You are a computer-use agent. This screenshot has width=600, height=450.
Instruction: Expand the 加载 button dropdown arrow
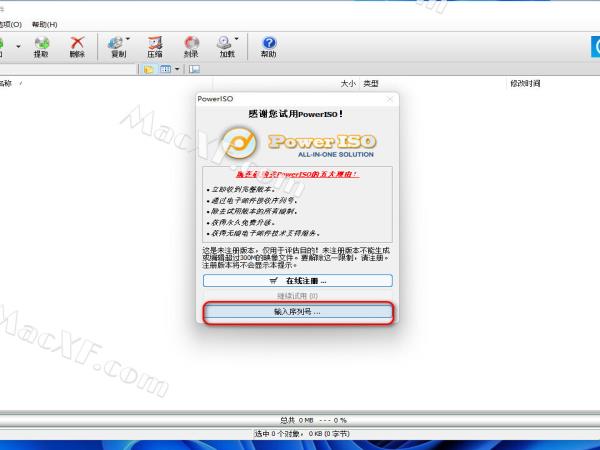point(236,39)
